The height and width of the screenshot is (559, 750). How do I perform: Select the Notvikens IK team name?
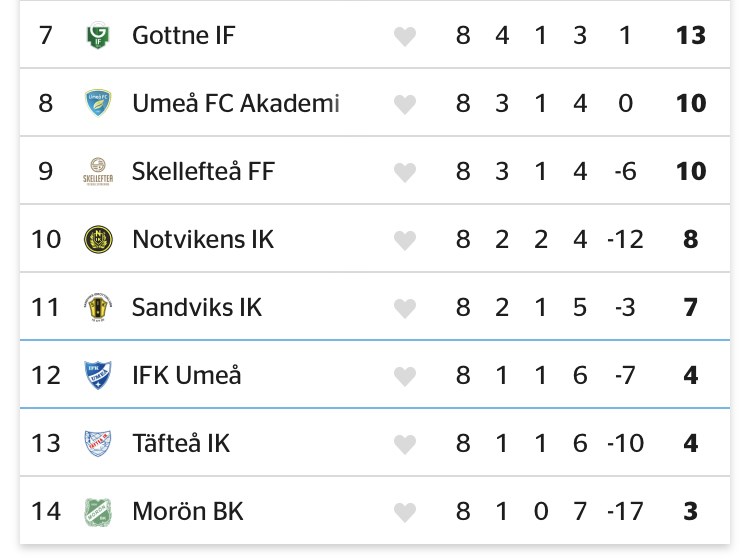coord(203,240)
